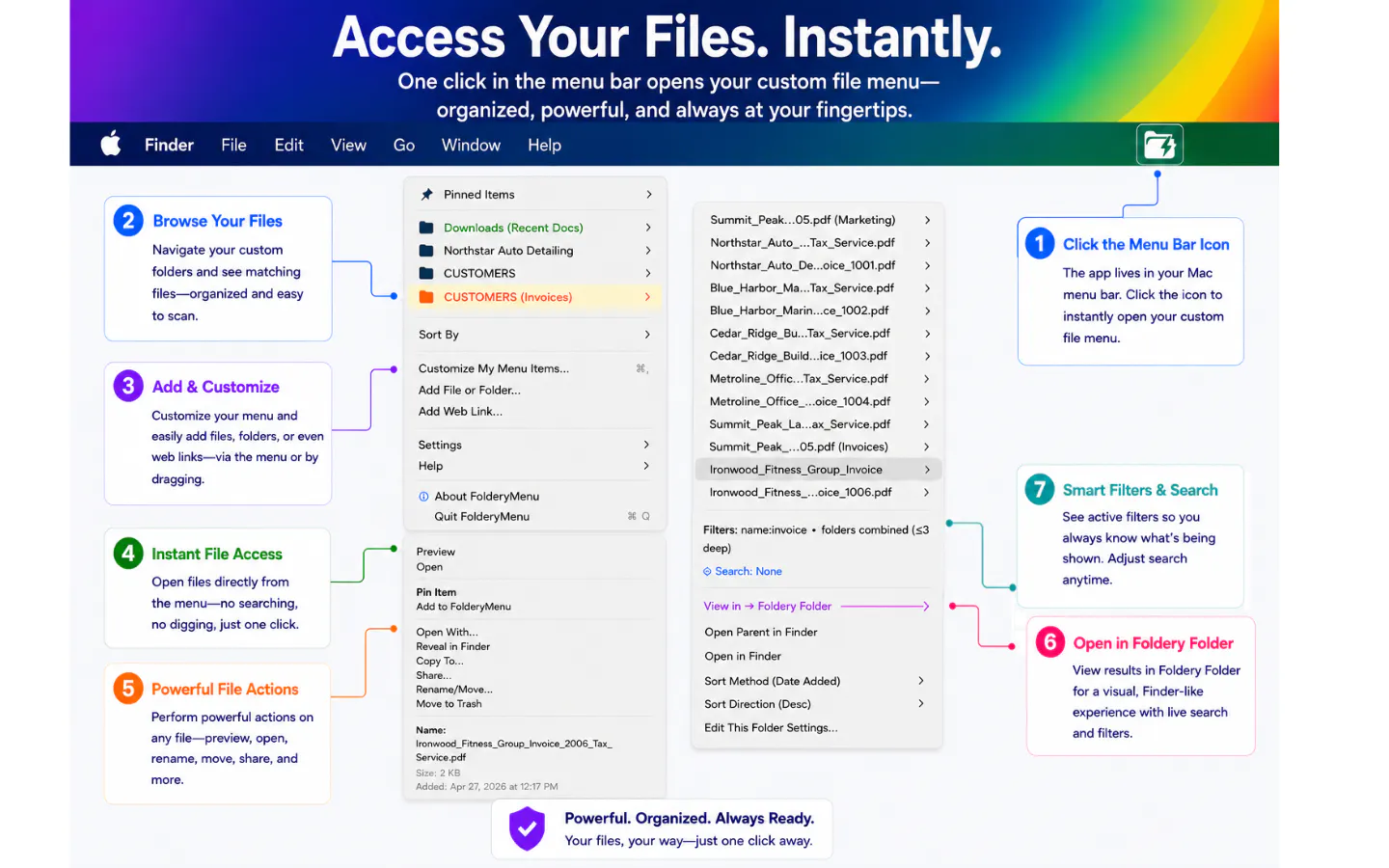
Task: Choose Open in Finder below Open Parent
Action: click(x=743, y=657)
